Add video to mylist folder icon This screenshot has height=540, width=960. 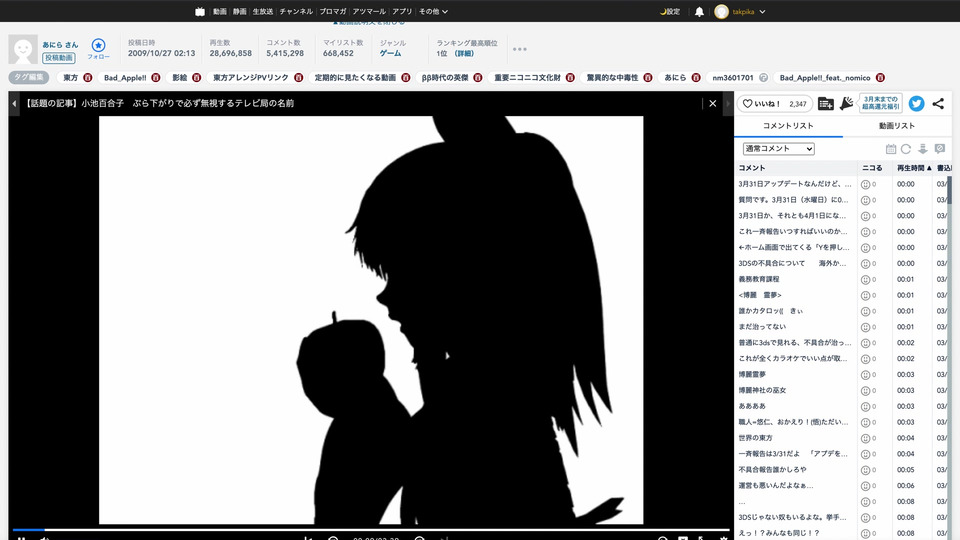coord(825,104)
